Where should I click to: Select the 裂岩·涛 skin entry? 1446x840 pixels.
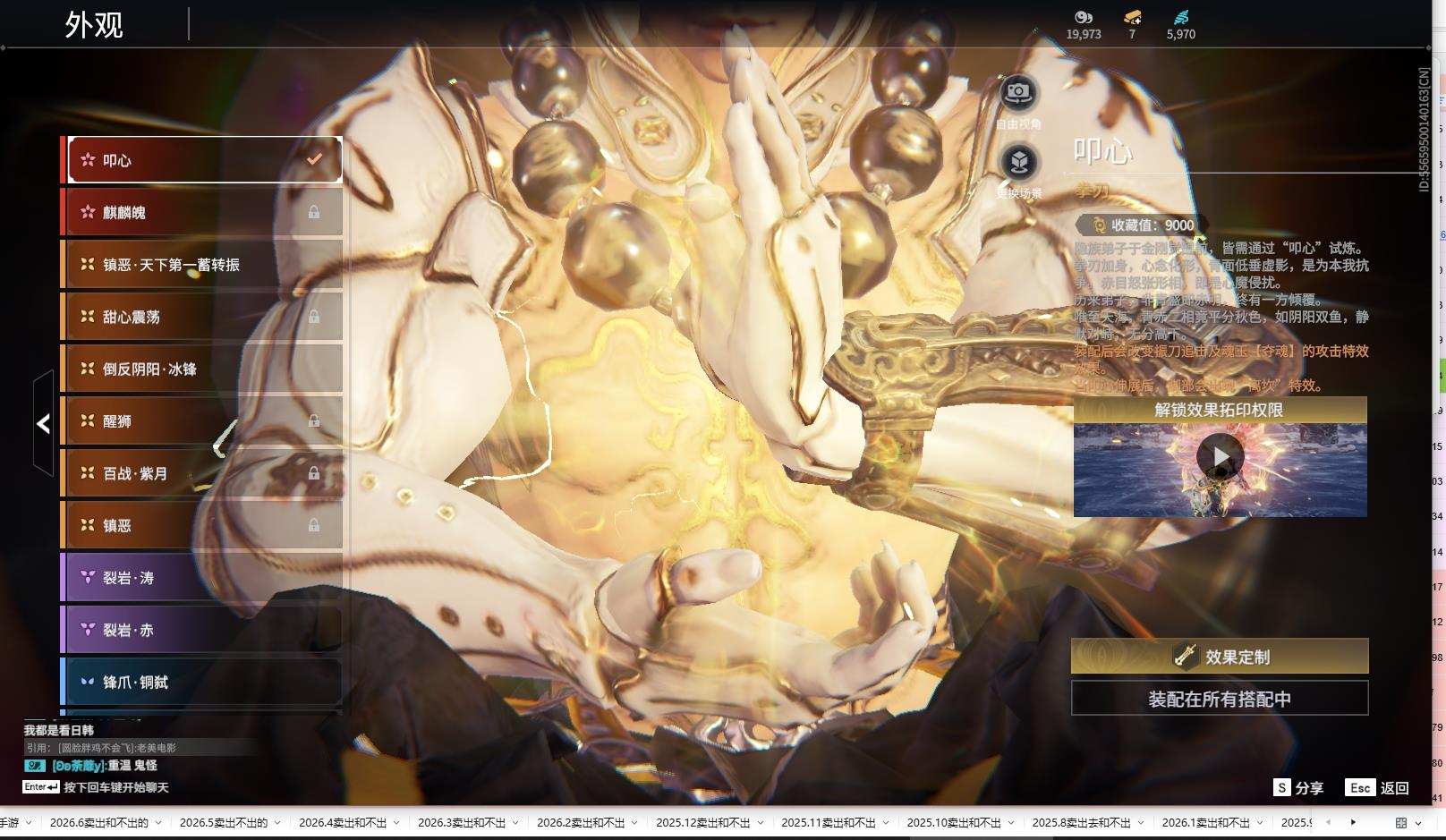coord(202,577)
